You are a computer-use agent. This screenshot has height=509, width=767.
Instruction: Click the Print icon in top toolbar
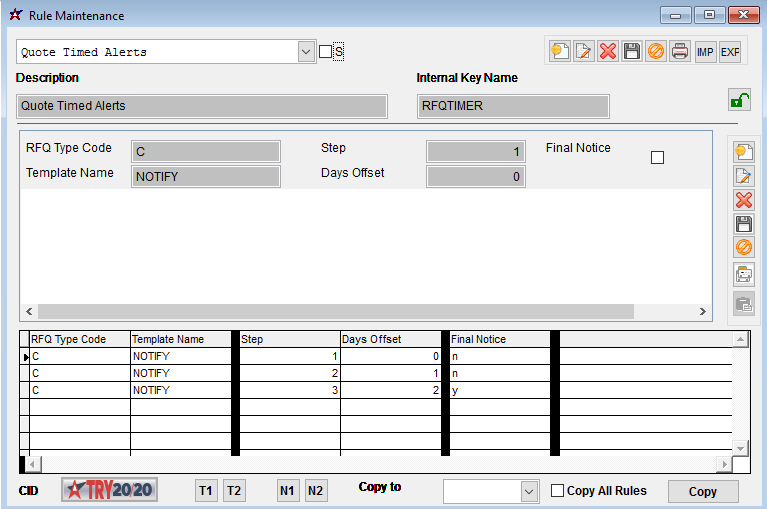tap(680, 51)
